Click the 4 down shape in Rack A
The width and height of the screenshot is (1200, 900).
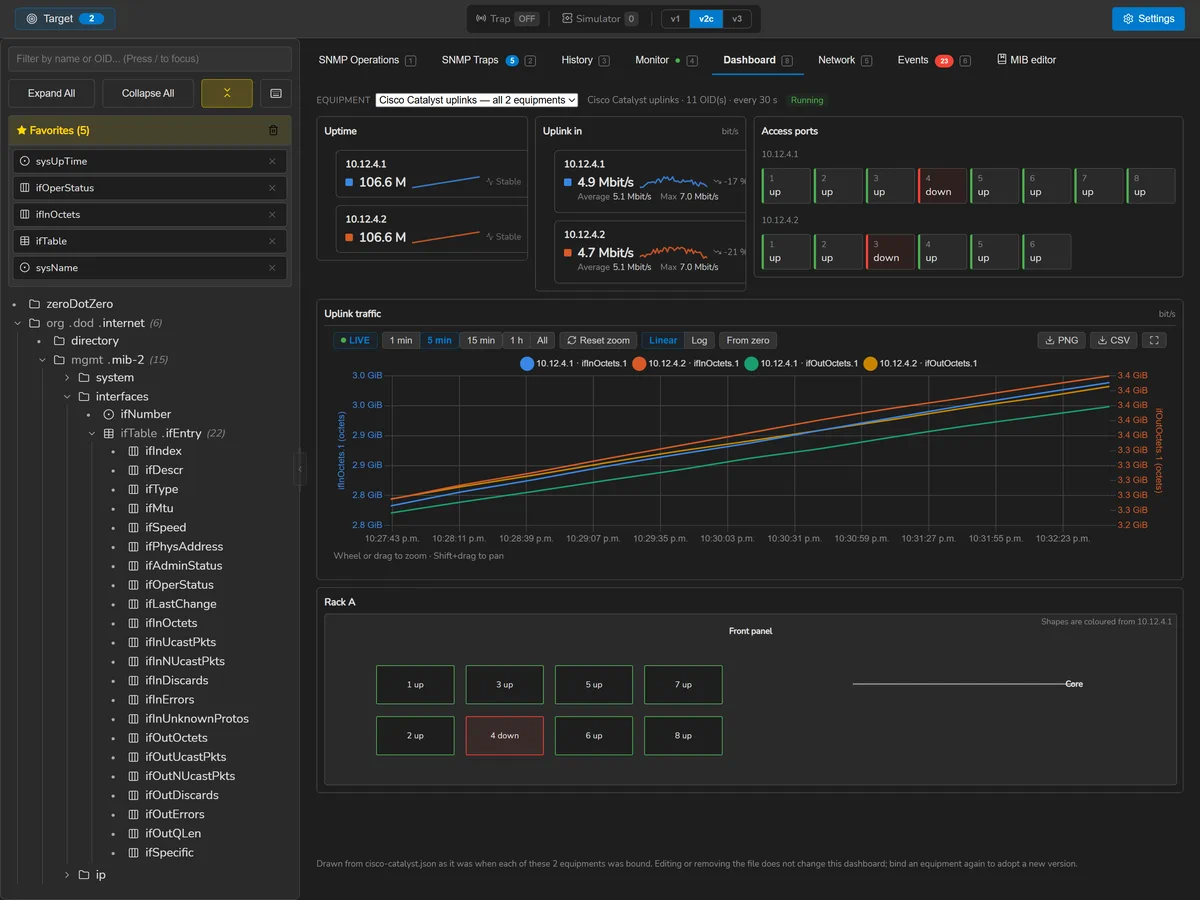tap(505, 736)
